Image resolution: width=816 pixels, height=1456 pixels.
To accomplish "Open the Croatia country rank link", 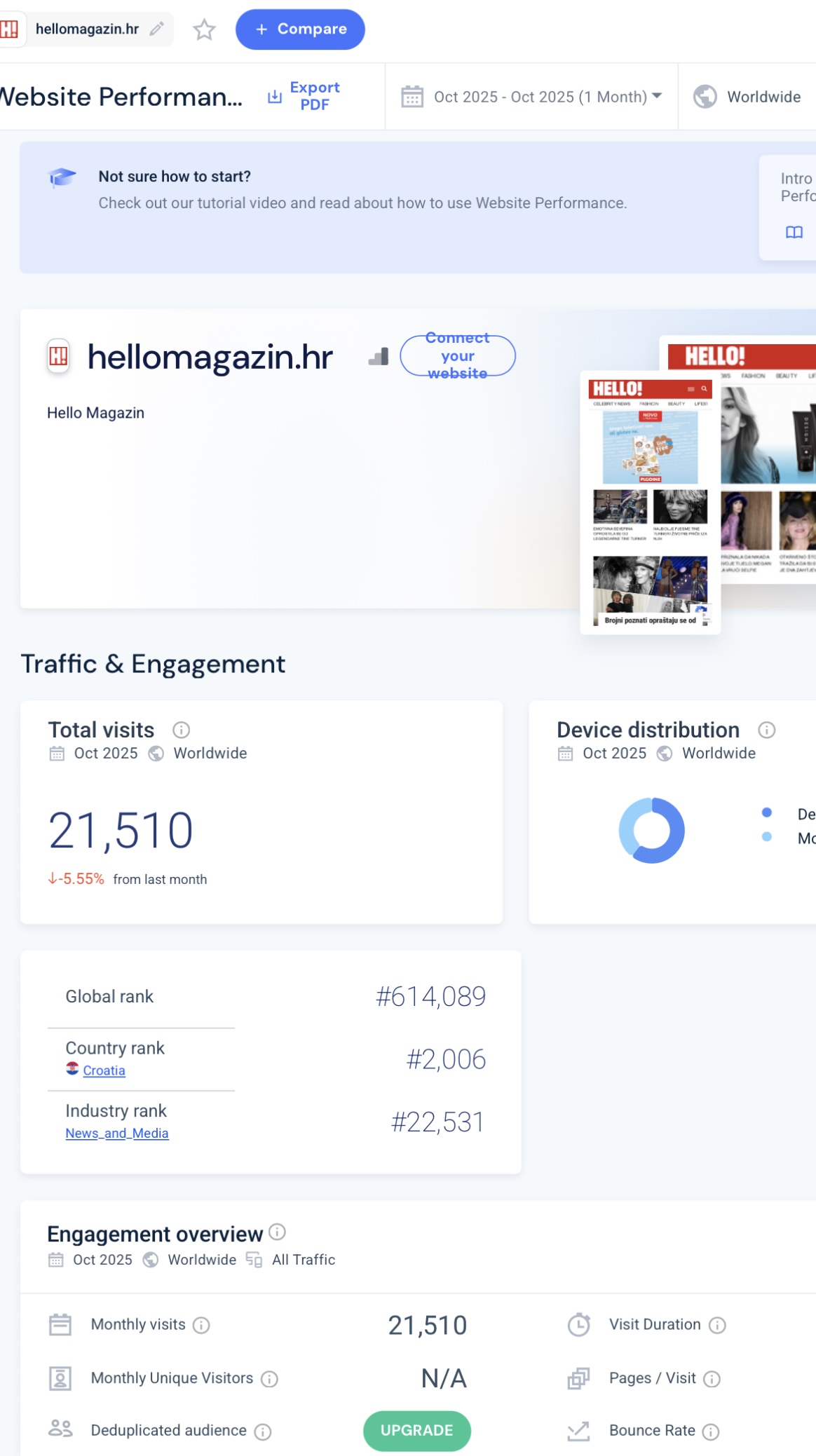I will click(x=104, y=1070).
